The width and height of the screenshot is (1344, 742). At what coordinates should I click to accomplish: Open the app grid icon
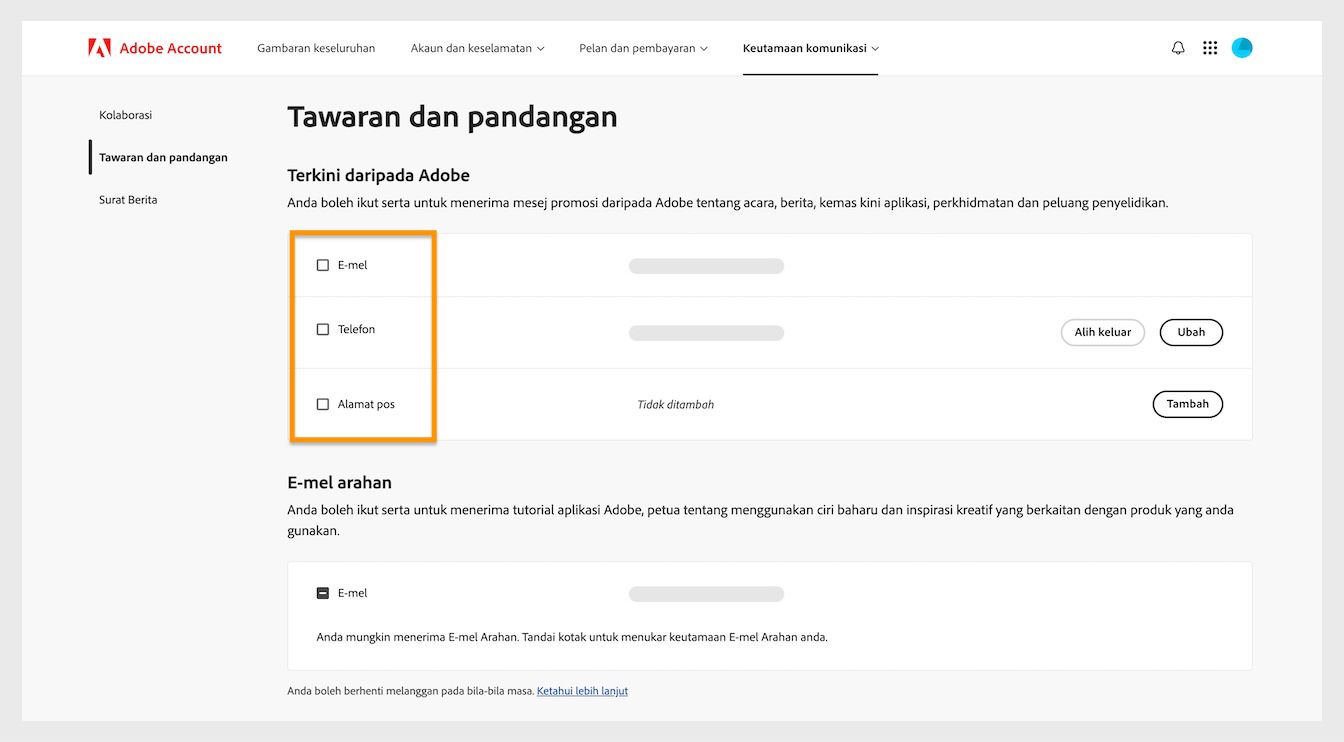[x=1210, y=47]
